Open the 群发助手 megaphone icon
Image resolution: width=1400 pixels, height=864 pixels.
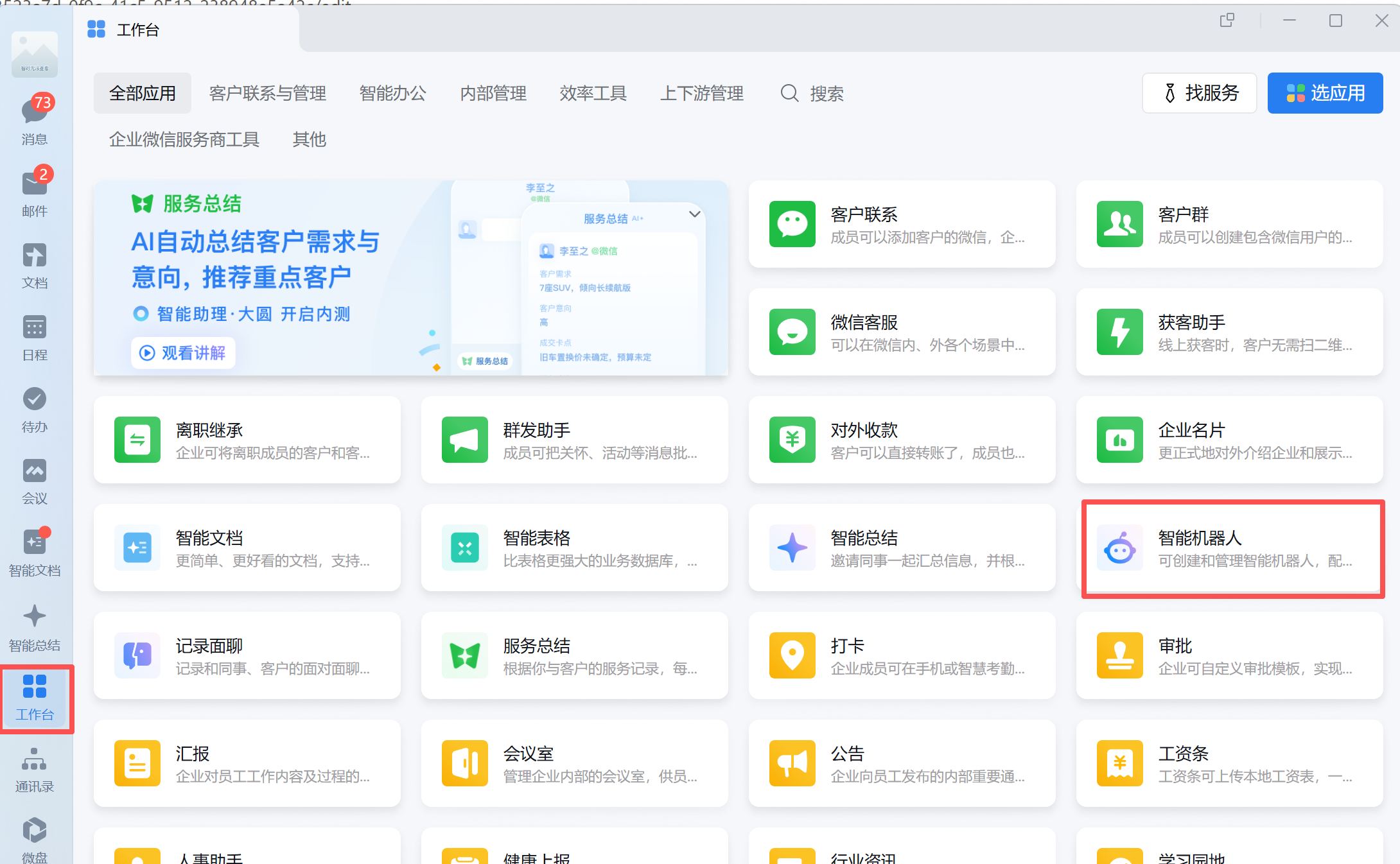pos(465,440)
